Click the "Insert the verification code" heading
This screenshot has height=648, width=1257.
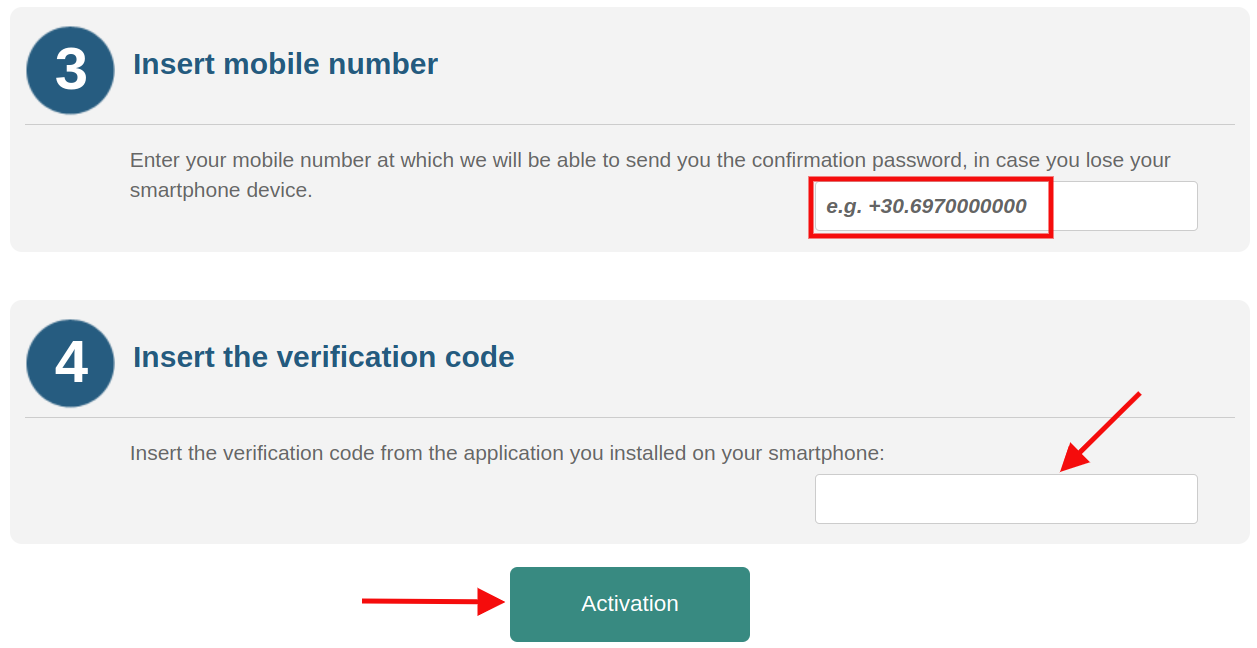(323, 357)
